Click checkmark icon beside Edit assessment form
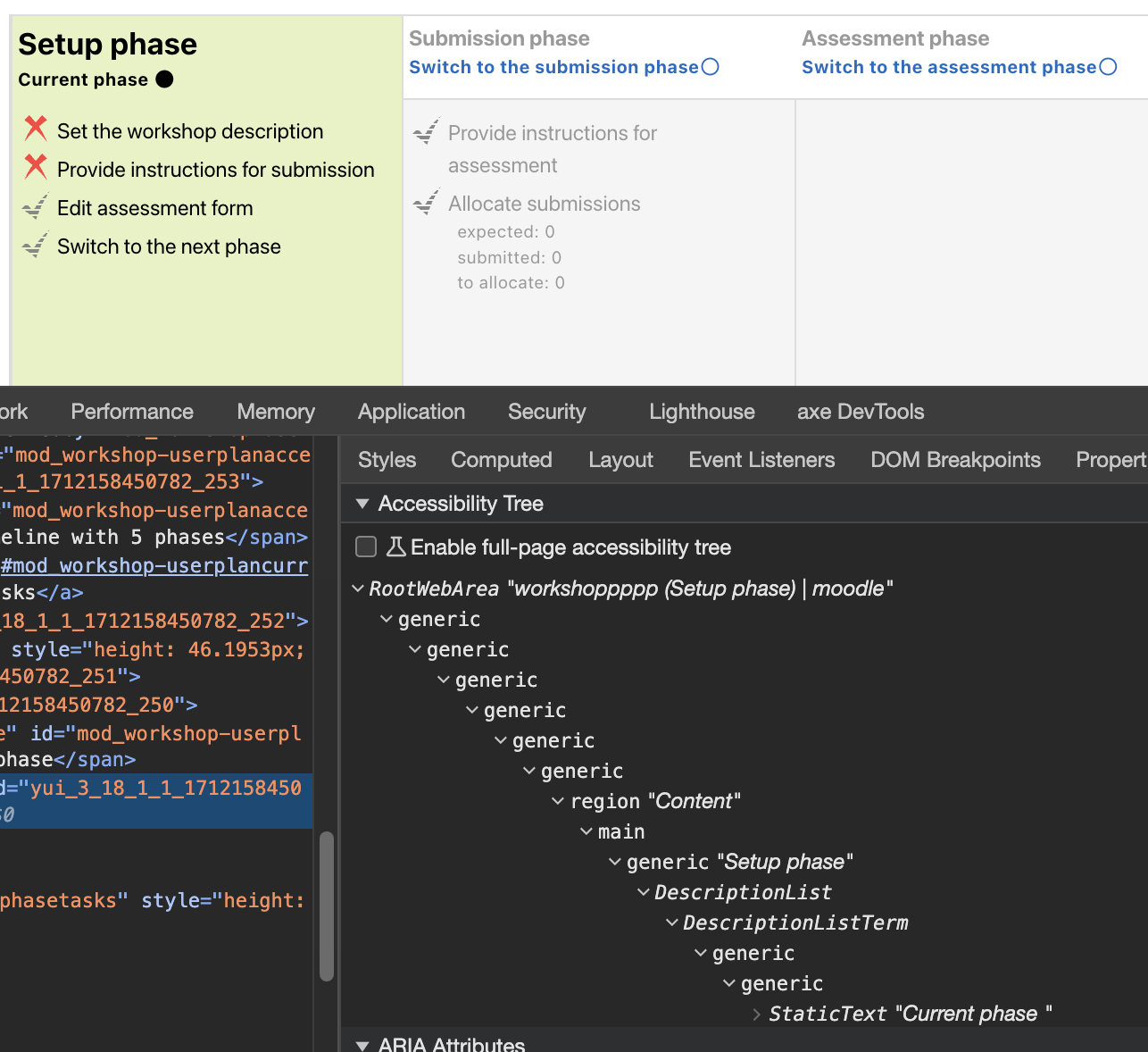Screen dimensions: 1148x1052 (36, 206)
